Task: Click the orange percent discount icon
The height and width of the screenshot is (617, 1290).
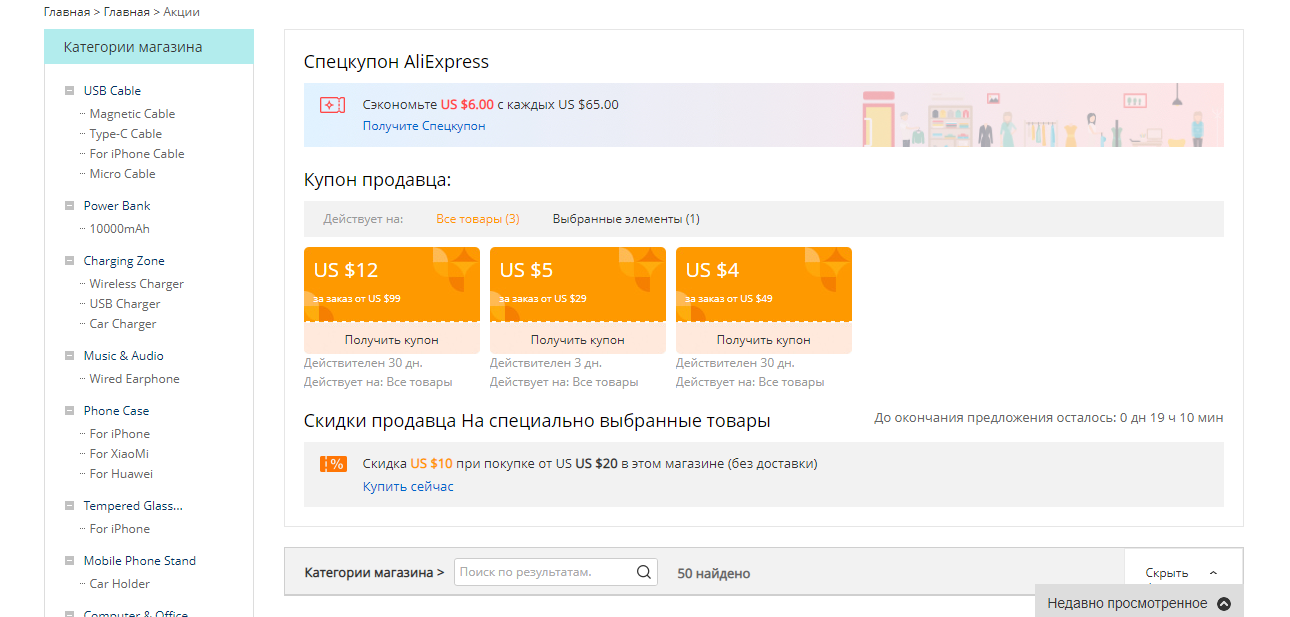Action: 333,464
